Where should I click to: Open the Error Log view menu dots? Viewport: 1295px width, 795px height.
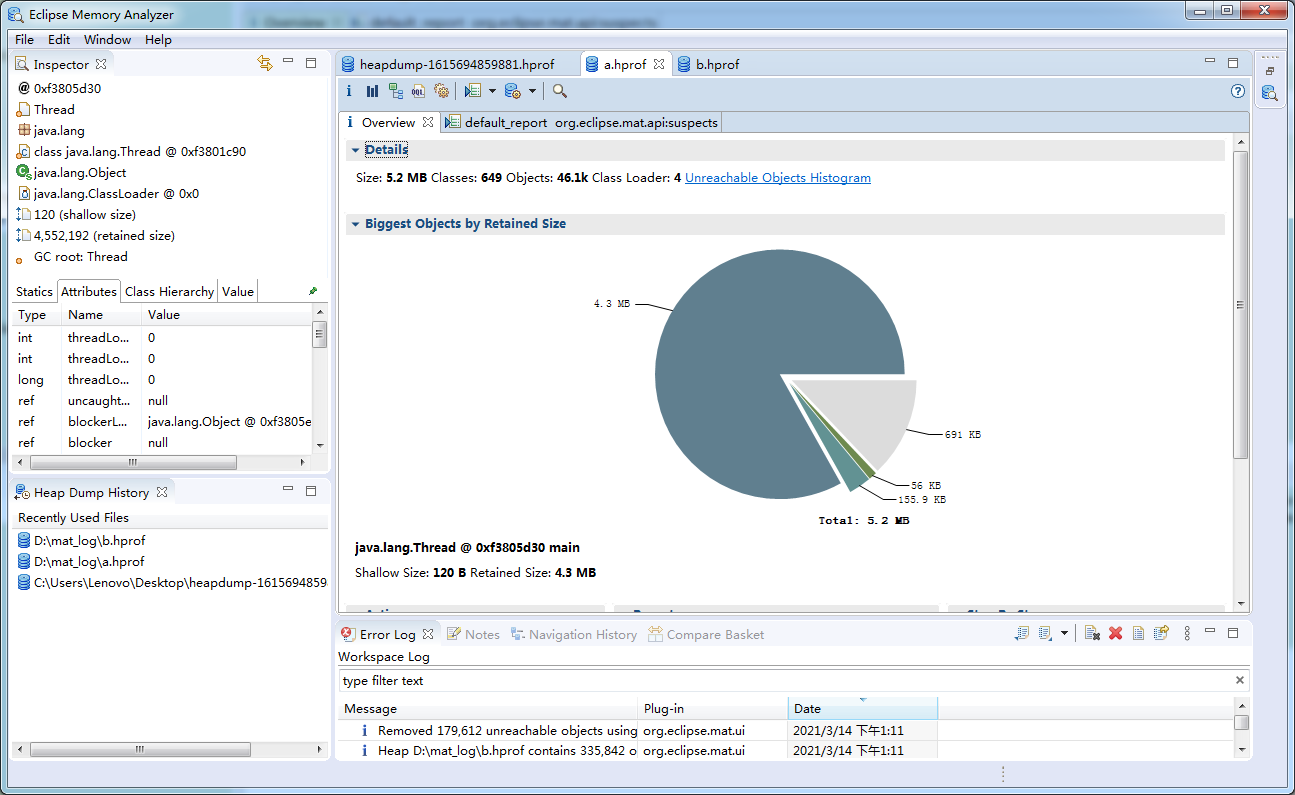click(x=1187, y=633)
